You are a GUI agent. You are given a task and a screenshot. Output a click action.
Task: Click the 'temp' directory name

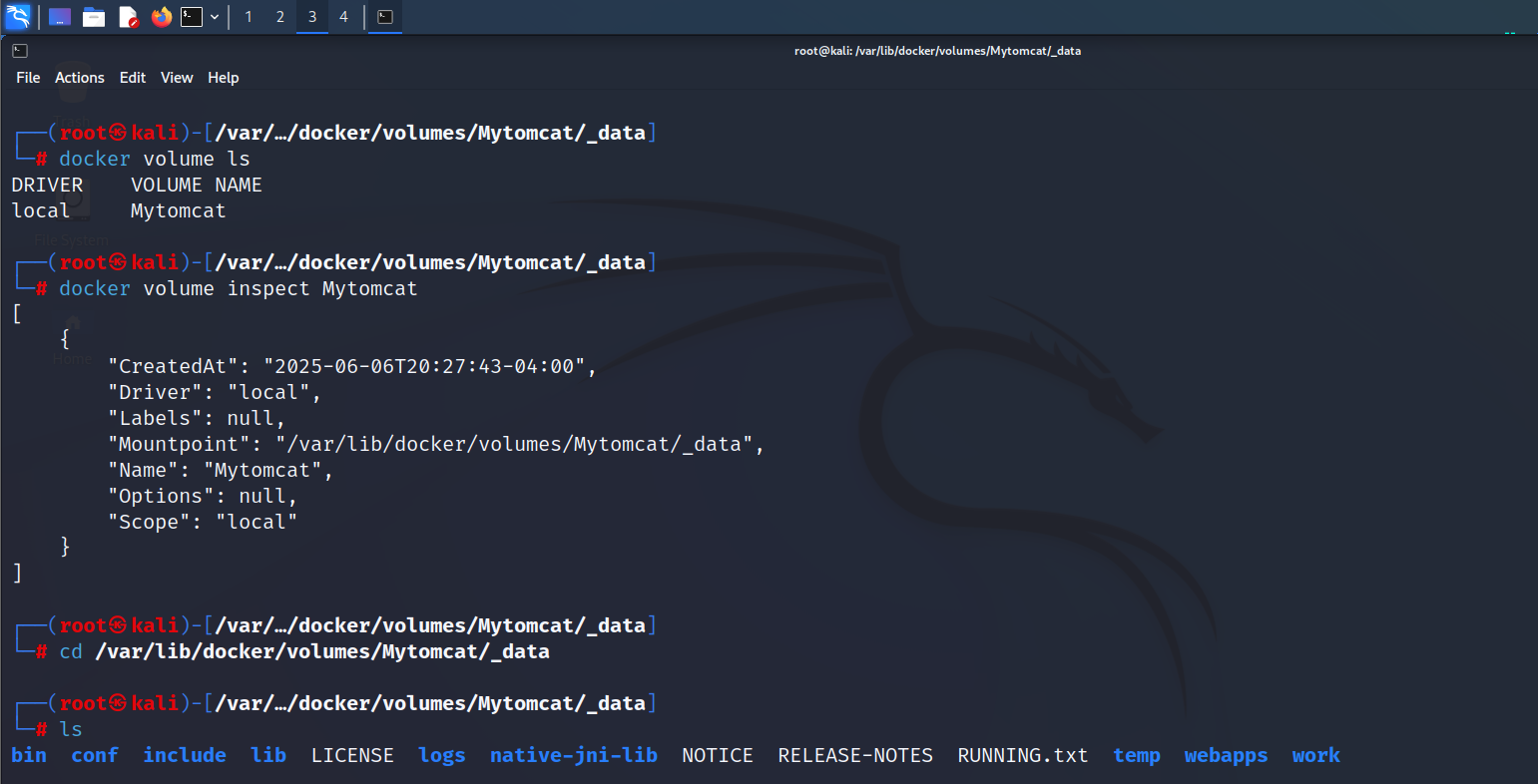coord(1137,755)
